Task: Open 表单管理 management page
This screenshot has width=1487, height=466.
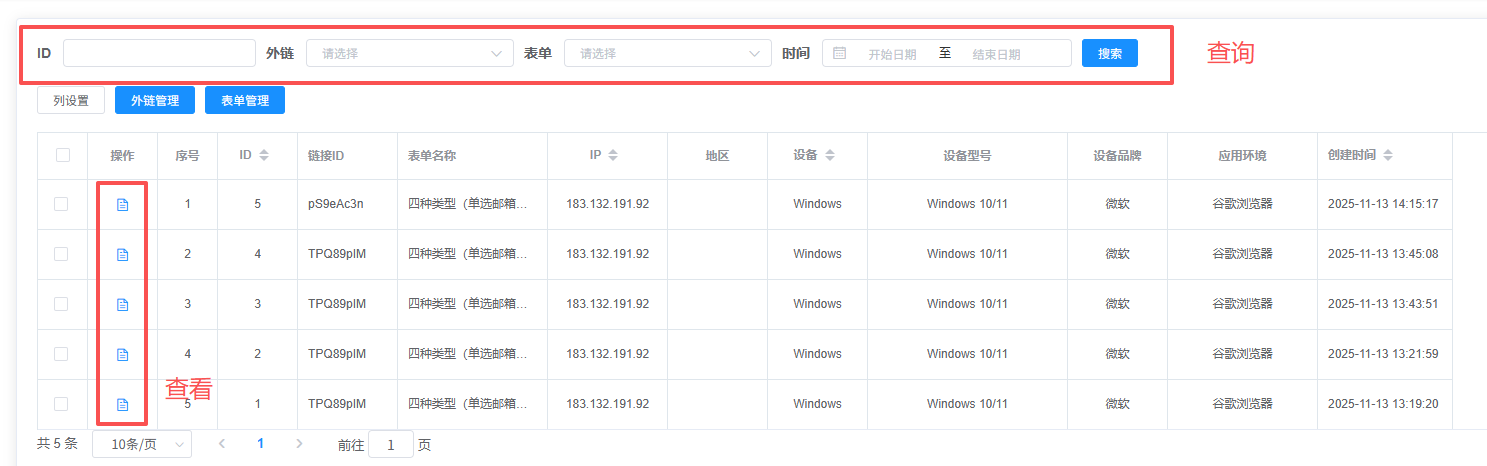Action: coord(245,100)
